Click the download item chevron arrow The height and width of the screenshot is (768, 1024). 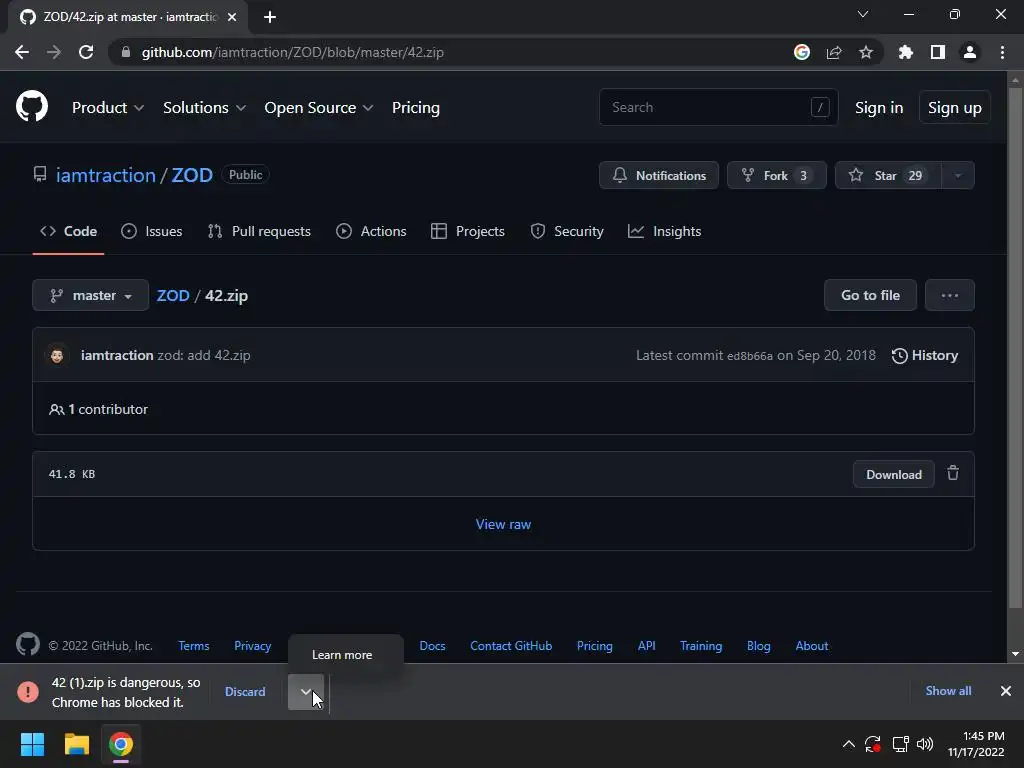(x=306, y=692)
